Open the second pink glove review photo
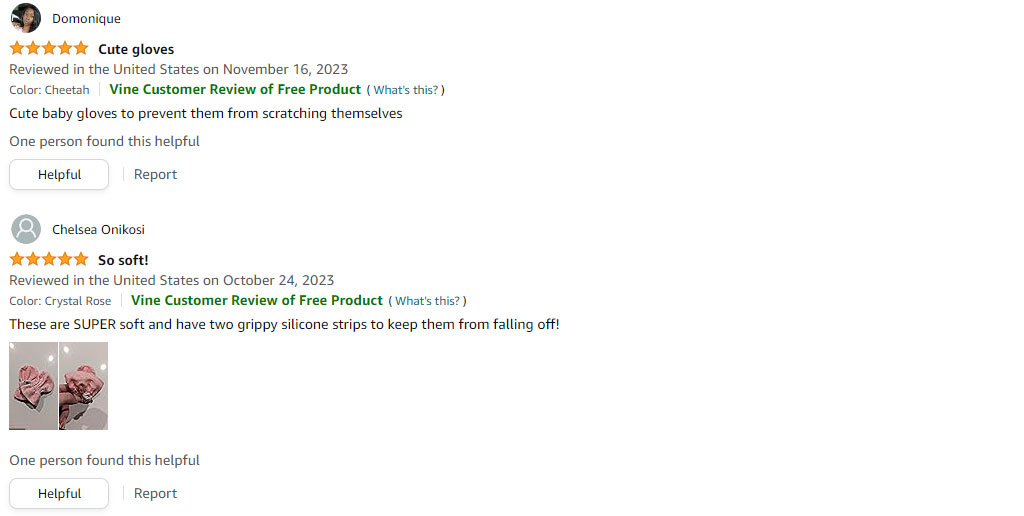1024x516 pixels. coord(84,386)
